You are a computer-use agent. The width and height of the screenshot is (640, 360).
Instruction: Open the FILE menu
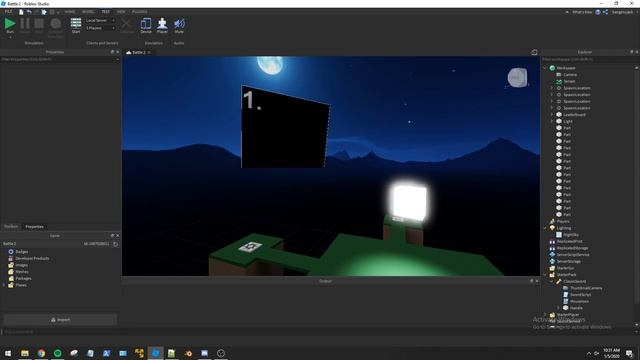(x=9, y=12)
